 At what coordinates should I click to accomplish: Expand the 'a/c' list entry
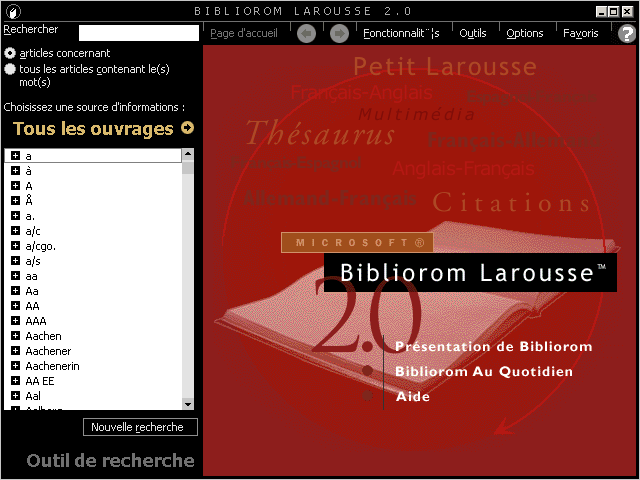pos(16,231)
